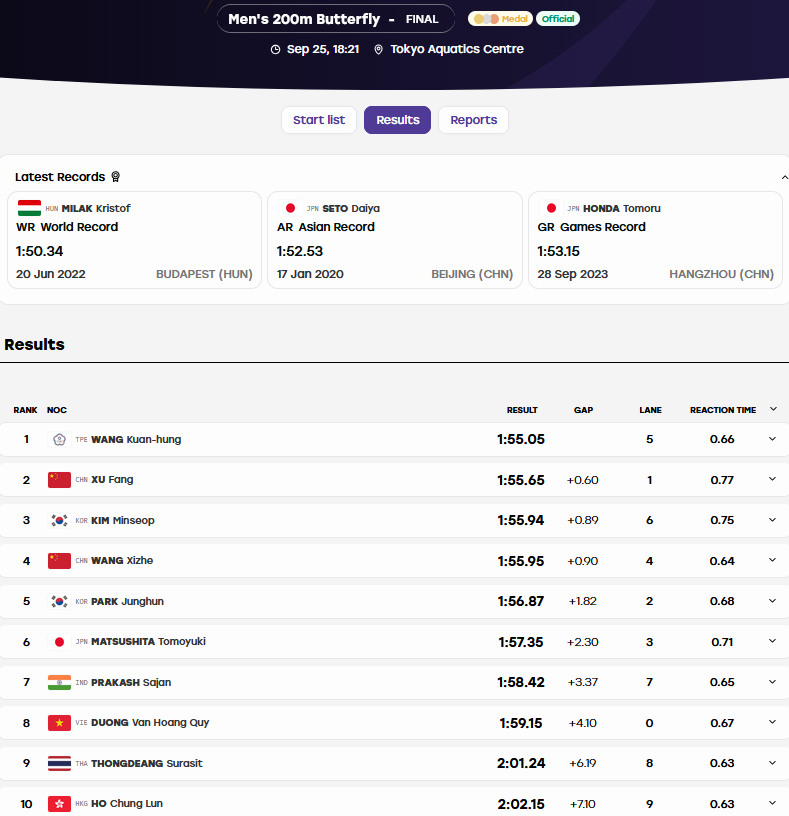Expand PRAKASH Sajan result details
The image size is (789, 816).
tap(772, 681)
